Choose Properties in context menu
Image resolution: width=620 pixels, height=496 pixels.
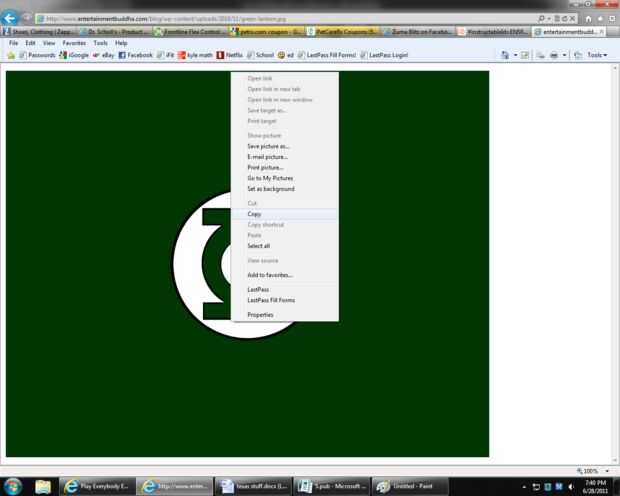284,315
